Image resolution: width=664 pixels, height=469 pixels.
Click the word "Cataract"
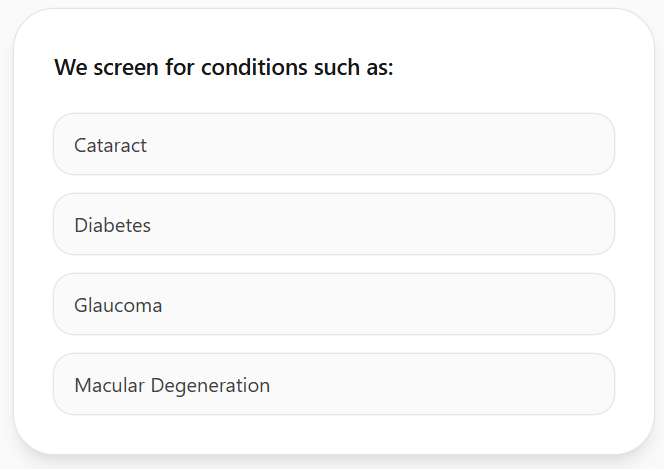pos(110,145)
